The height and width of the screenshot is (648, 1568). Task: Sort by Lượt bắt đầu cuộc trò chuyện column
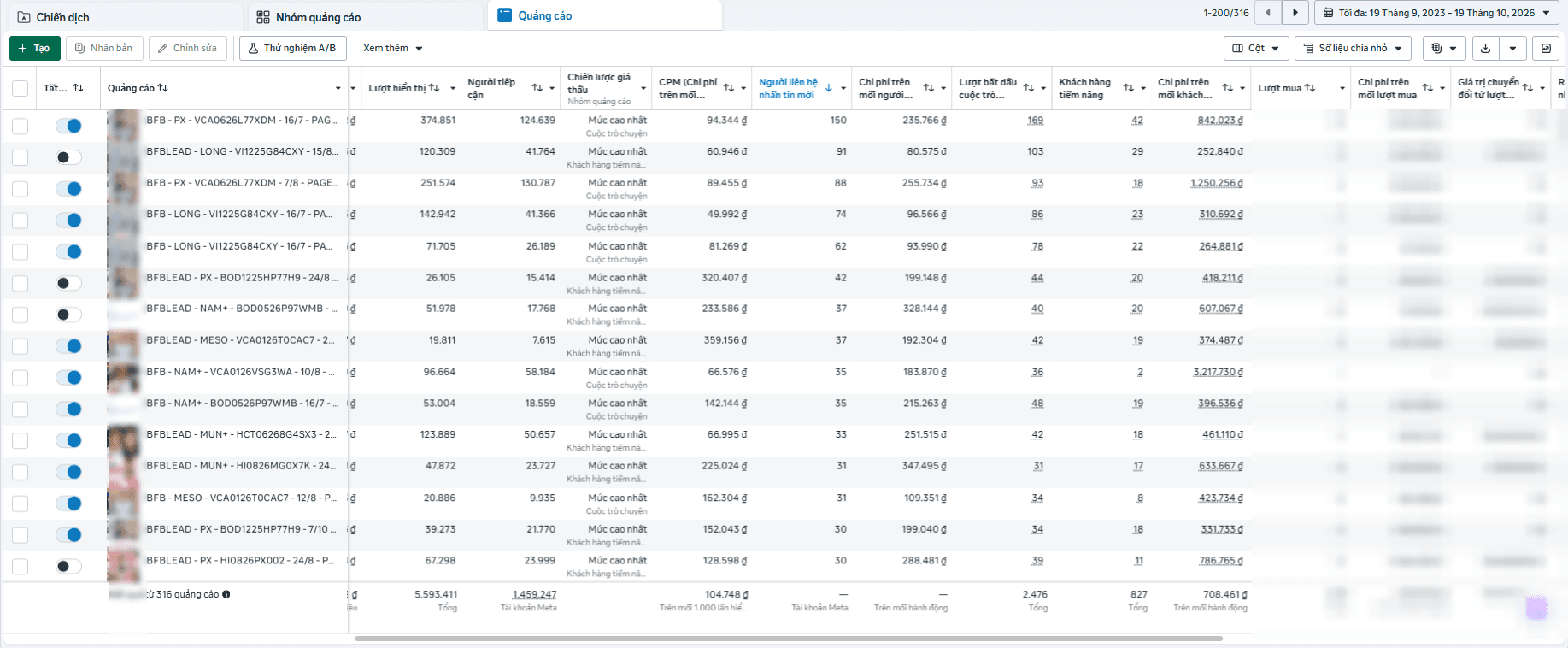coord(1029,88)
